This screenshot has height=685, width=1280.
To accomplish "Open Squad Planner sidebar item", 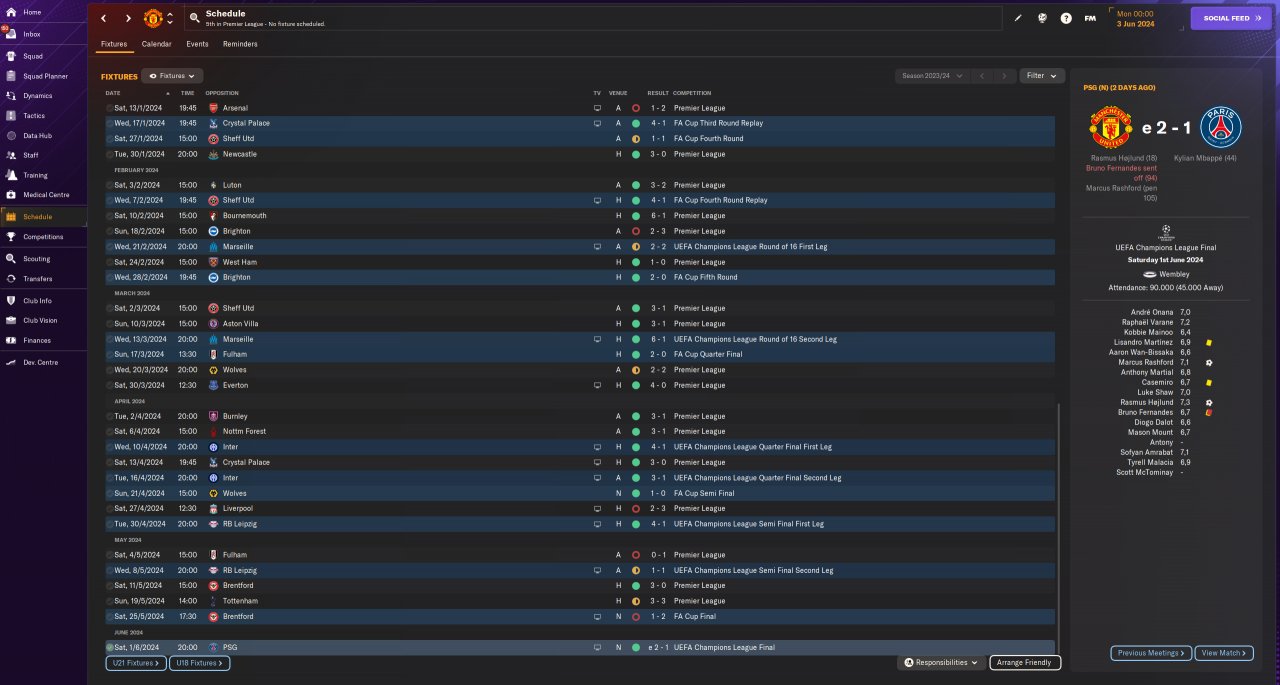I will point(45,76).
